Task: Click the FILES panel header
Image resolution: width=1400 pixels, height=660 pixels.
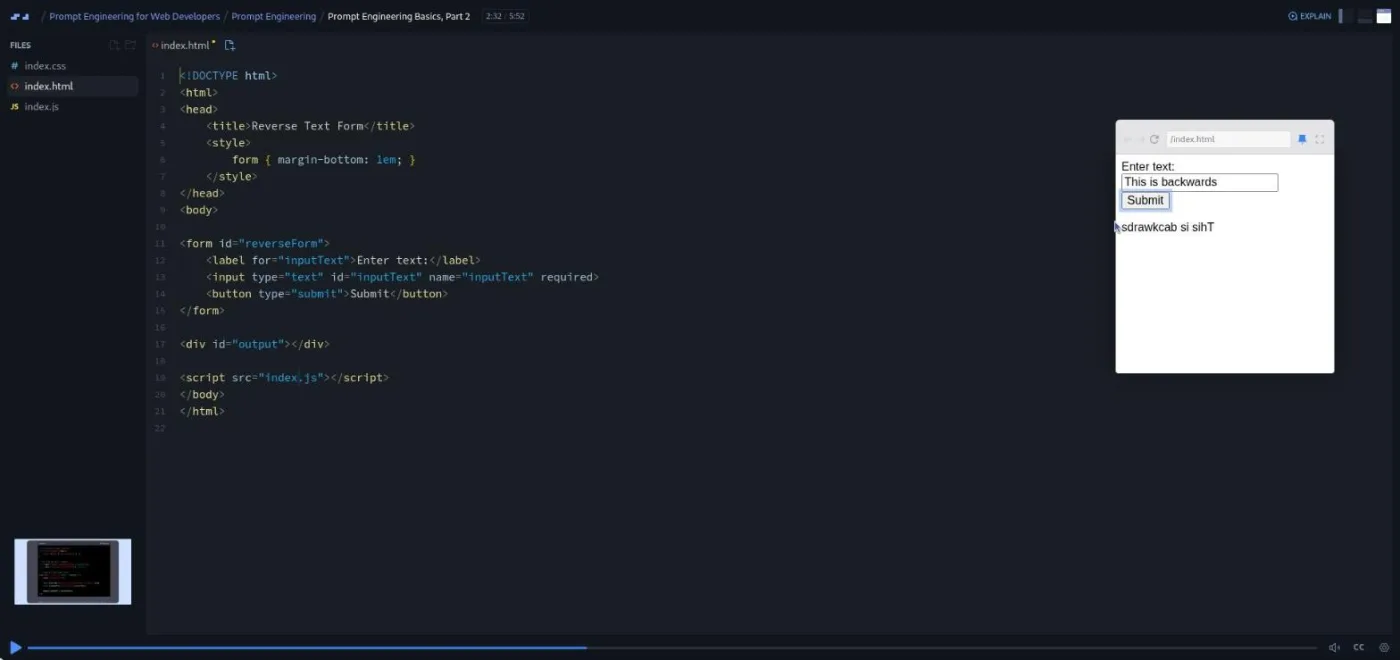Action: tap(20, 45)
